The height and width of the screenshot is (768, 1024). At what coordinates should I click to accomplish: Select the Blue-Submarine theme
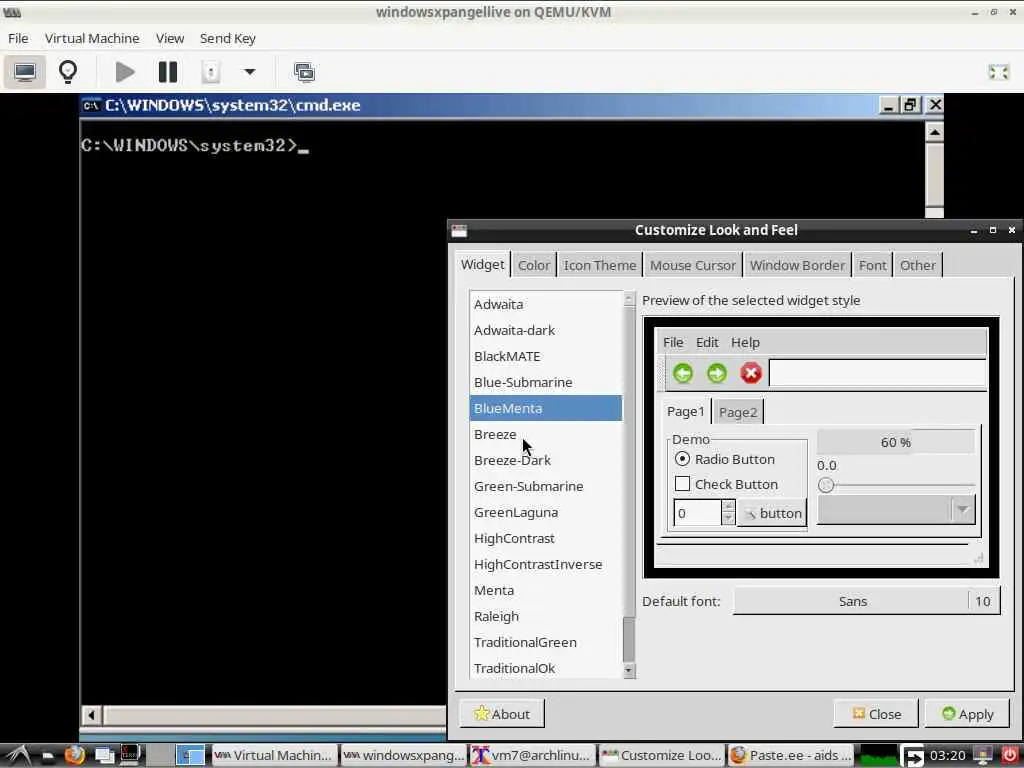545,382
